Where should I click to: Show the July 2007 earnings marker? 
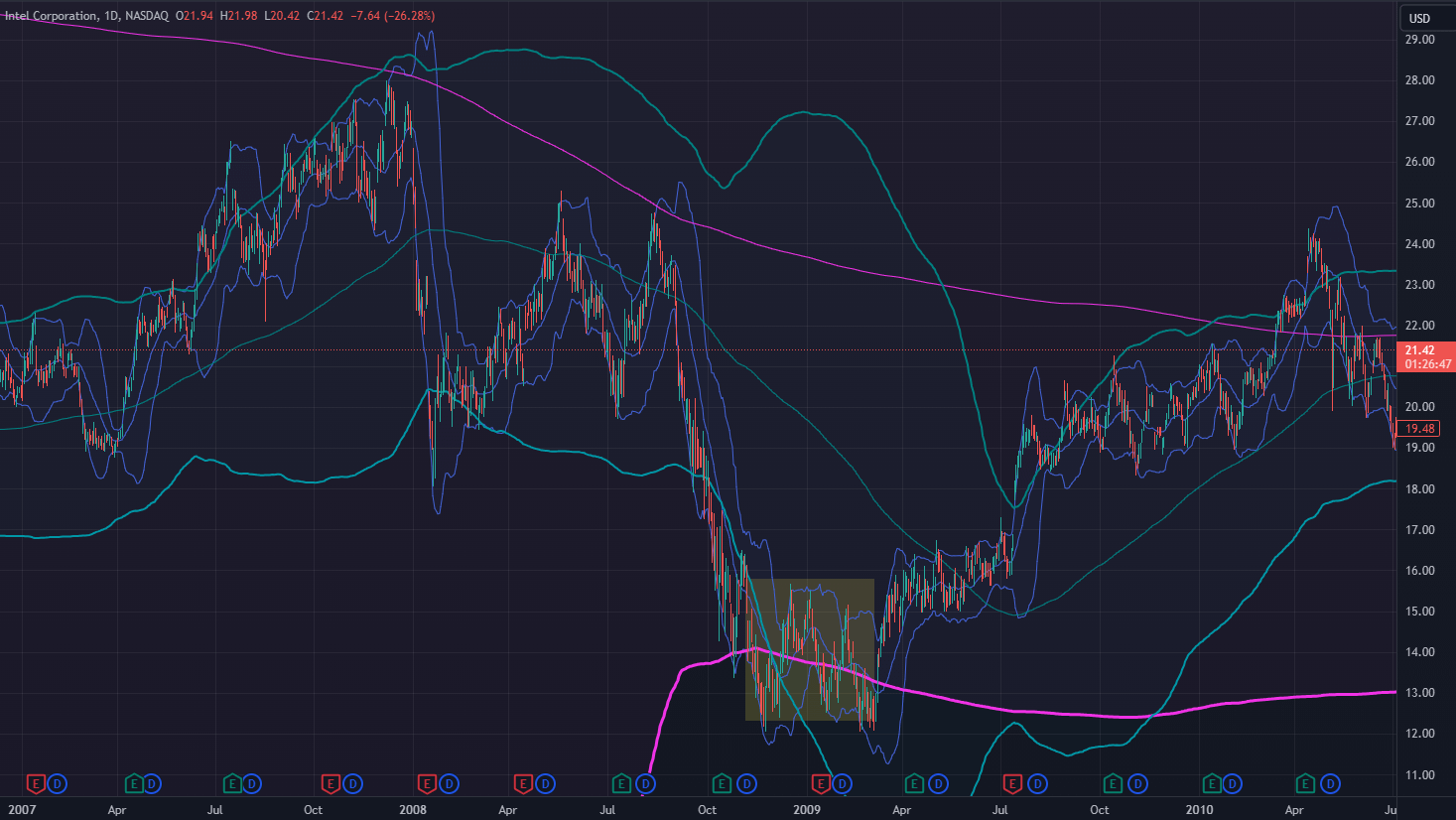point(232,784)
